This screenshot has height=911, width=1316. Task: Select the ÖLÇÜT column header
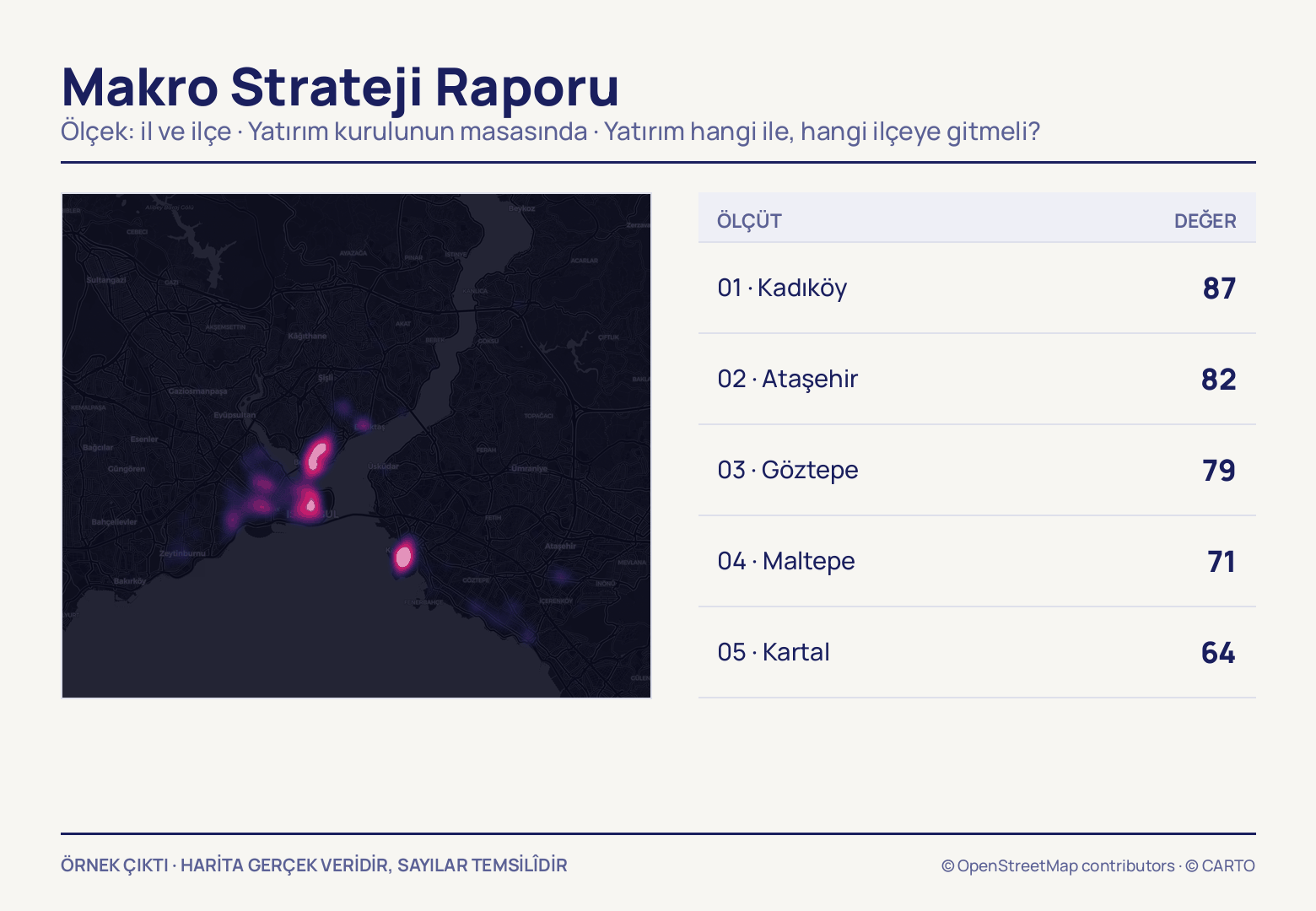point(749,221)
